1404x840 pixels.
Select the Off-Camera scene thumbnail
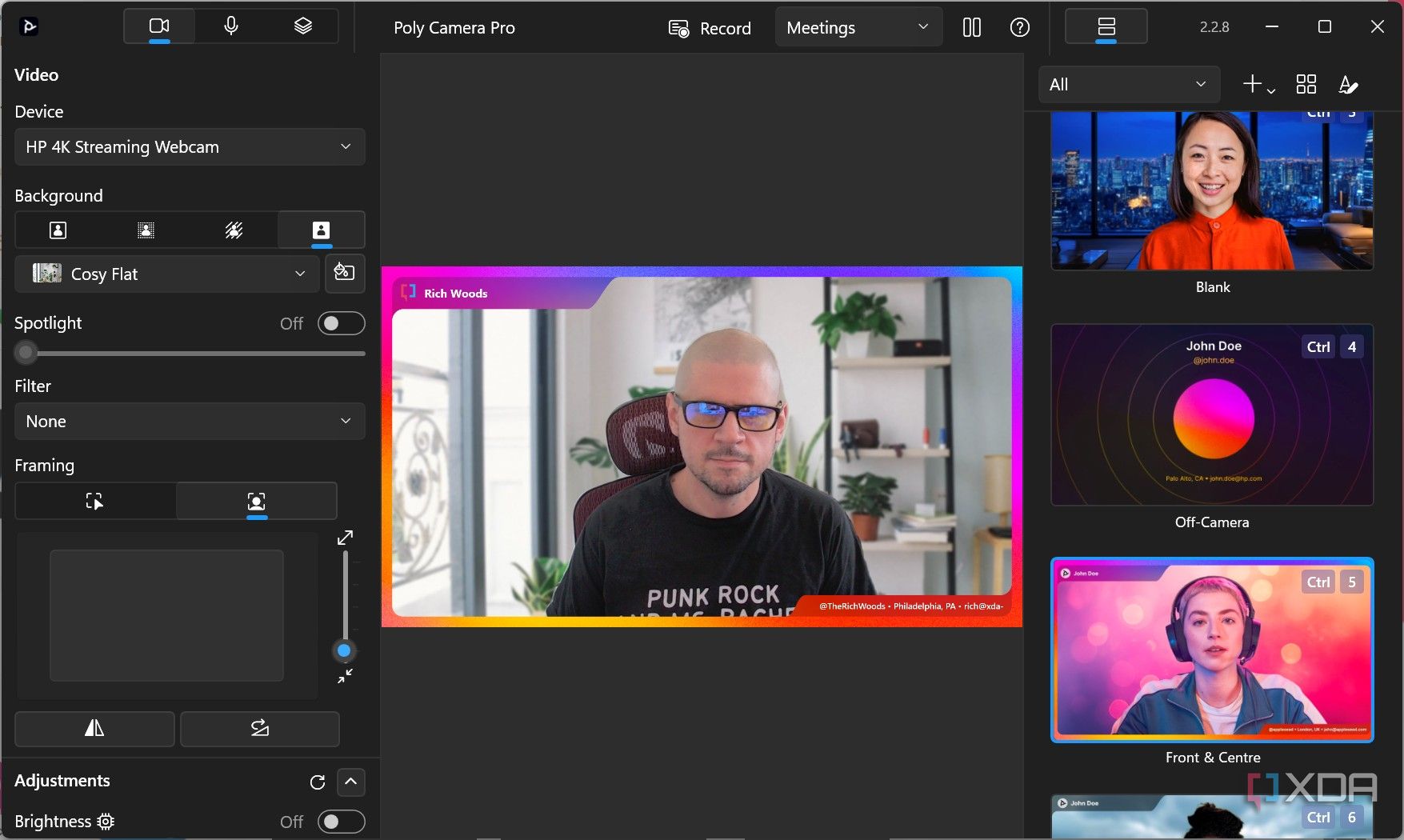click(1212, 414)
